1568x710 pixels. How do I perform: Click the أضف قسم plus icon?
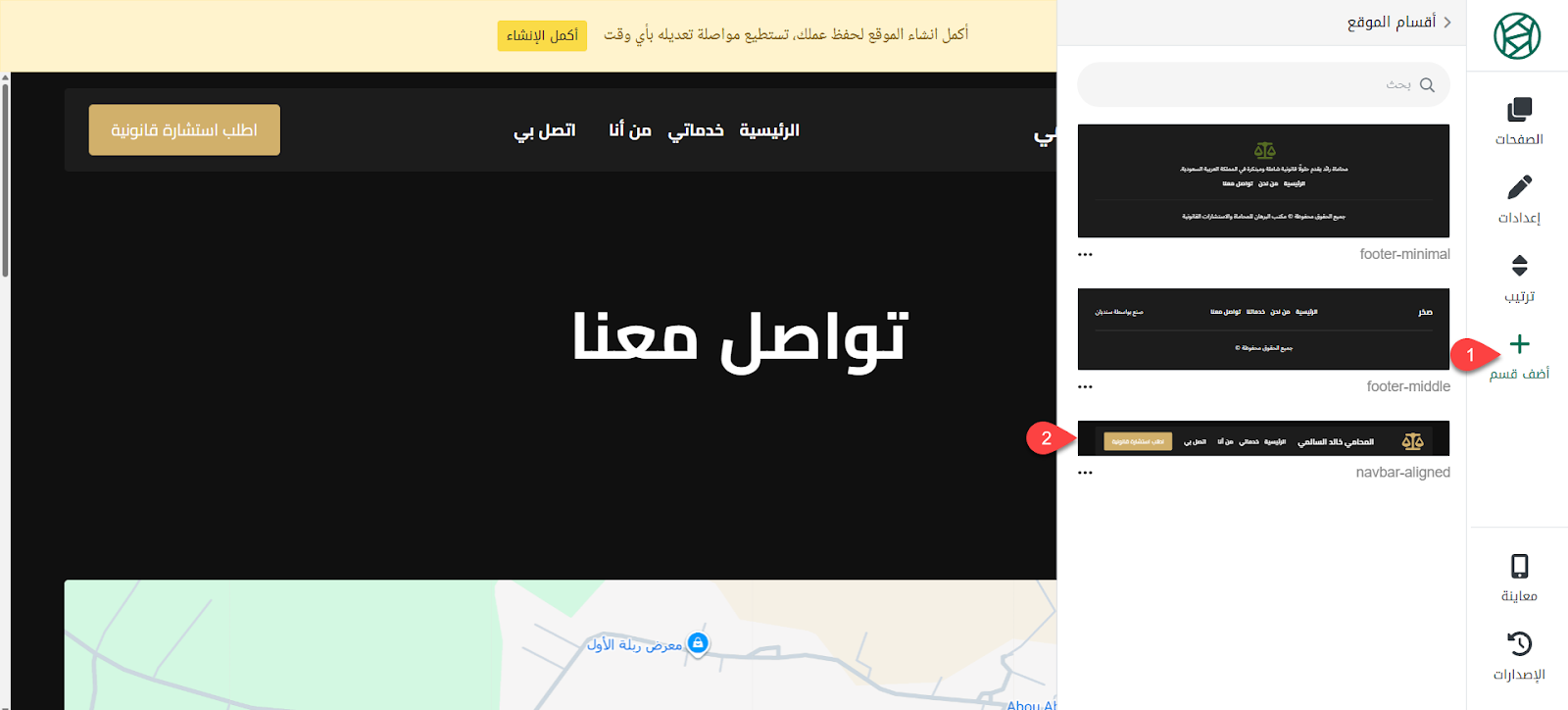pos(1519,344)
